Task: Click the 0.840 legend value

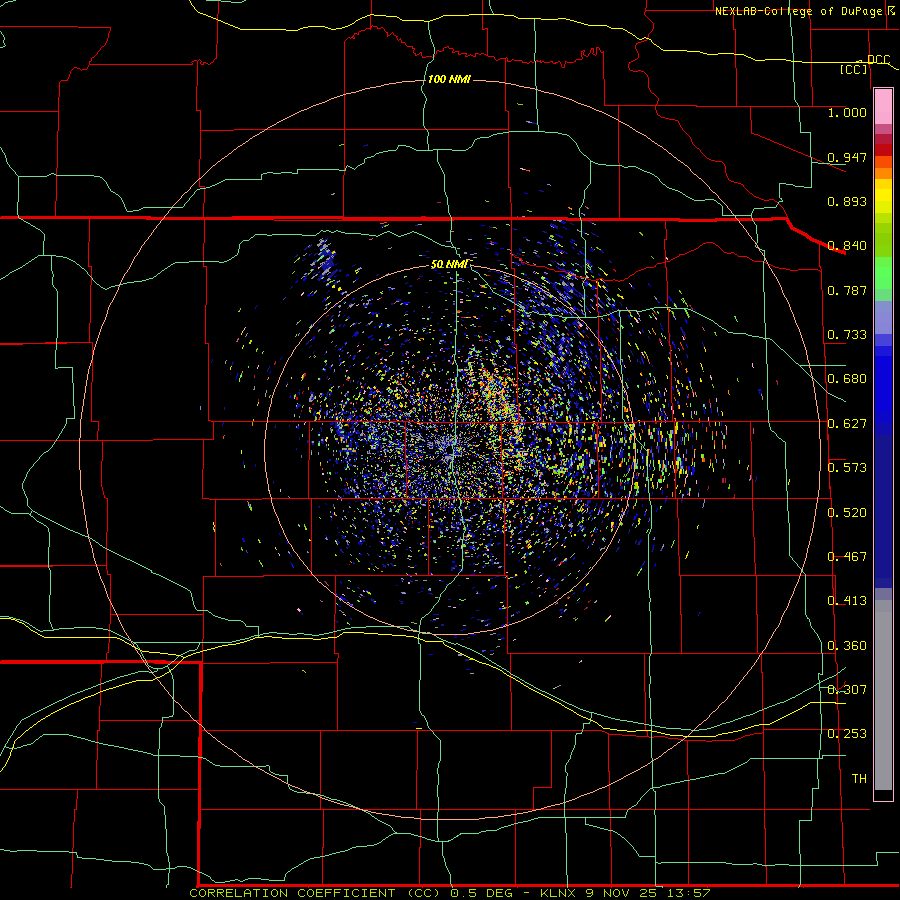Action: 847,246
